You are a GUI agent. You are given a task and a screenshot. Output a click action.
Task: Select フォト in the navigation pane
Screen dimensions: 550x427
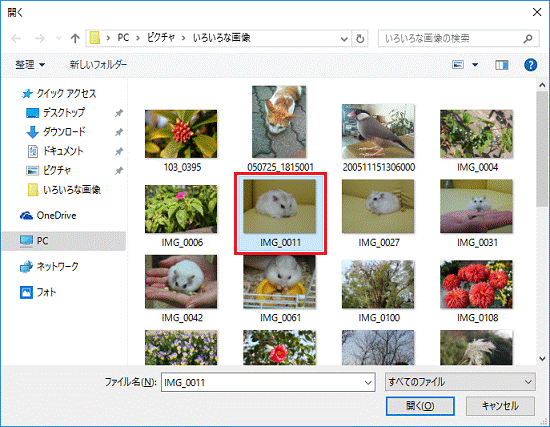[38, 292]
